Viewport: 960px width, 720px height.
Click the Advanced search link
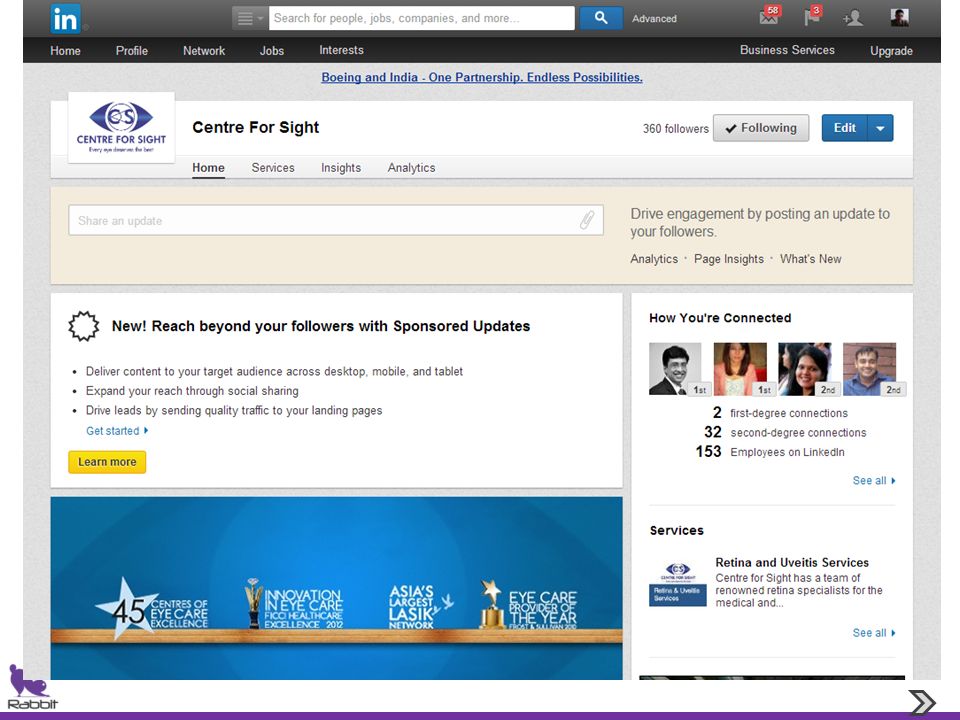tap(654, 19)
